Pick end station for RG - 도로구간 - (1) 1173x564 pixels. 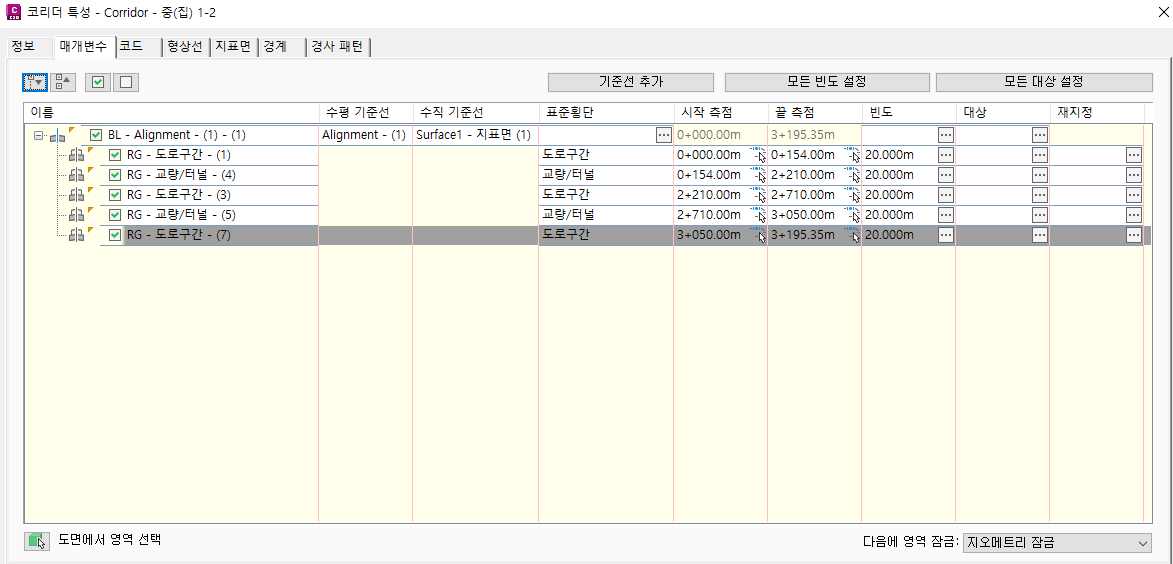click(x=852, y=155)
